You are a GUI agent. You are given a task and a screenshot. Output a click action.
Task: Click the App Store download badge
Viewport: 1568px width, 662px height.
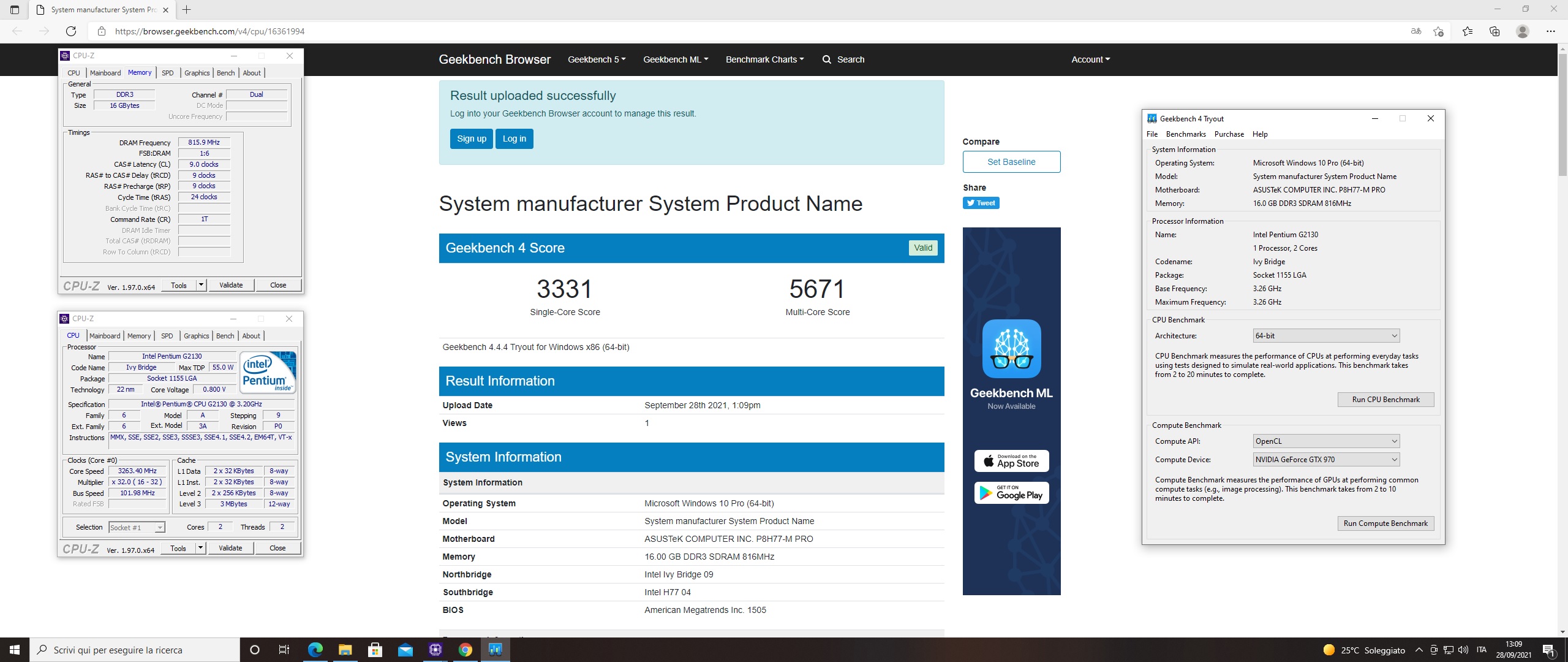1011,461
